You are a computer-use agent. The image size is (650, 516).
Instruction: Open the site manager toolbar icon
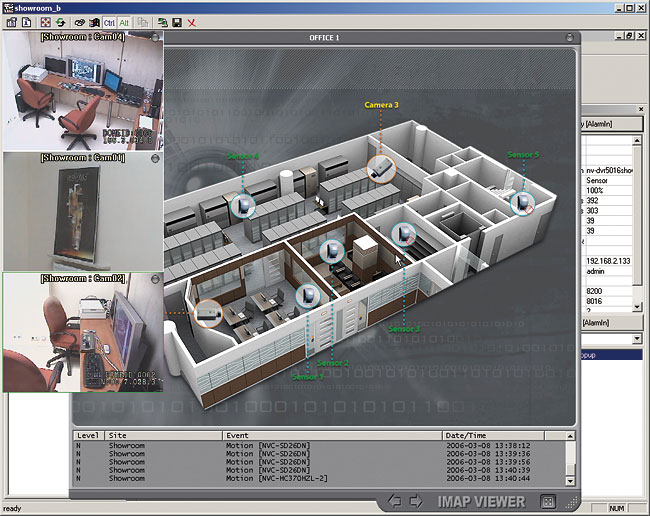[x=12, y=22]
